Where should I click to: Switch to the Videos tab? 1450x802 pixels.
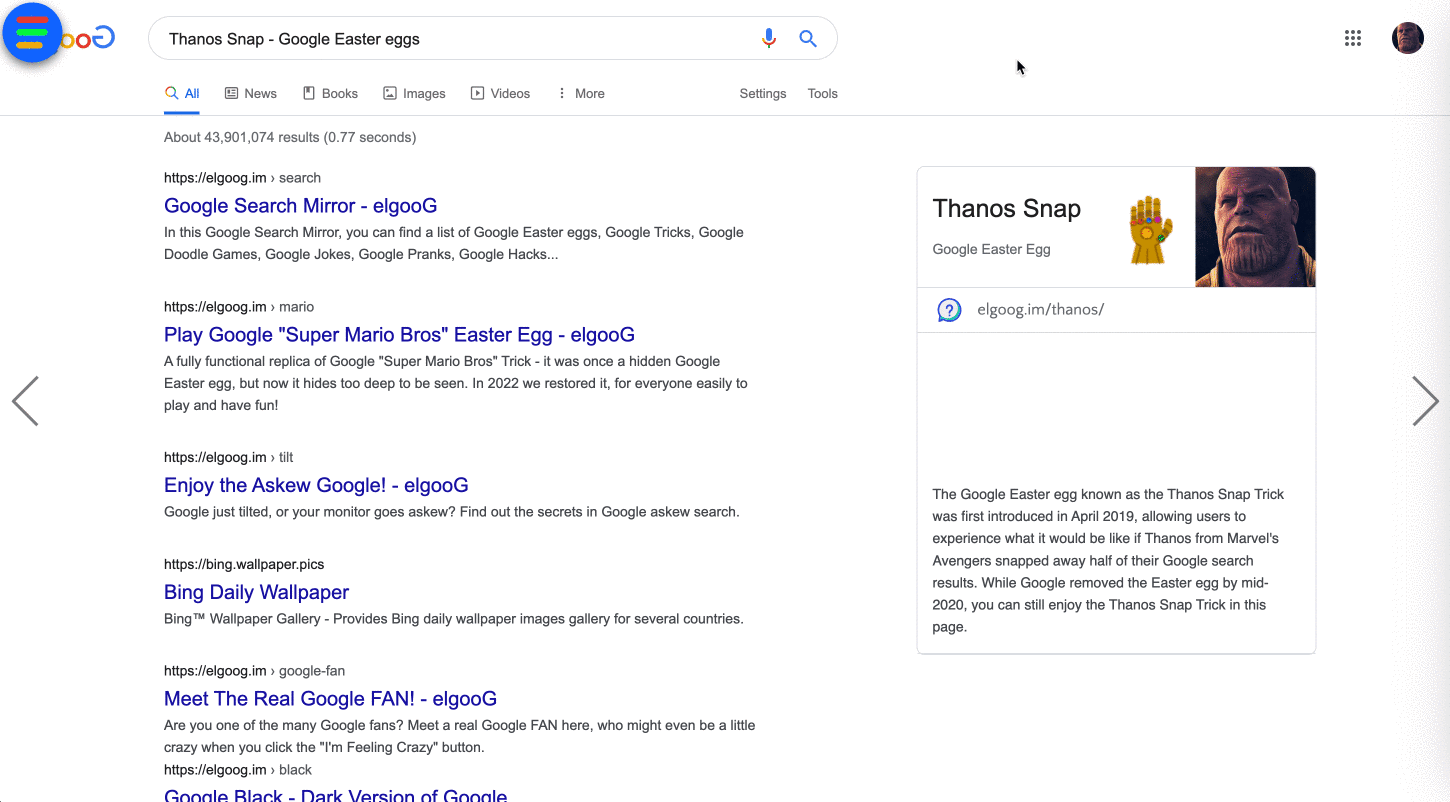[x=500, y=94]
